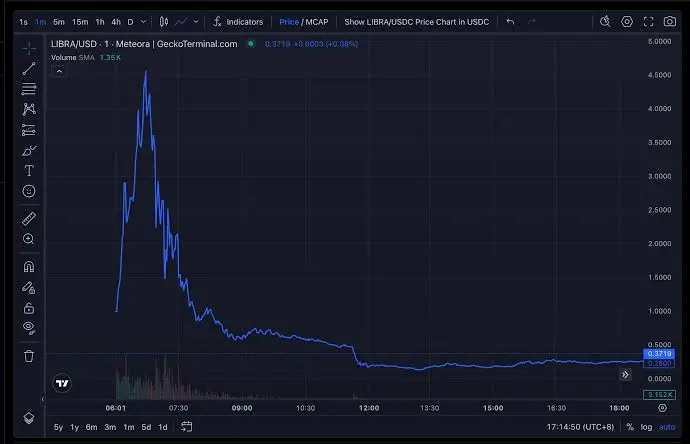Select the crosshair cursor tool

(29, 48)
